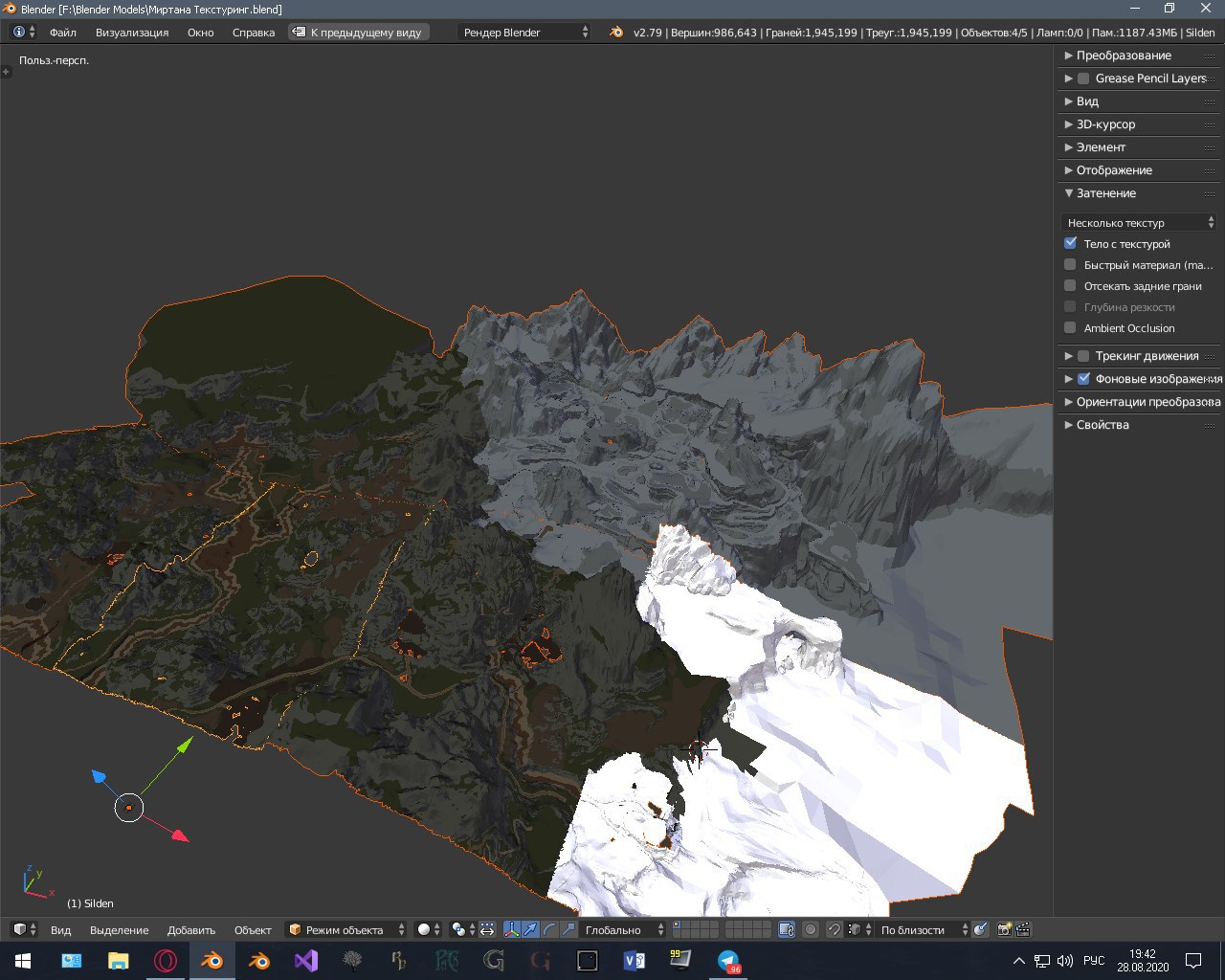
Task: Open the 'Несколько текстур' shading dropdown
Action: click(1139, 222)
